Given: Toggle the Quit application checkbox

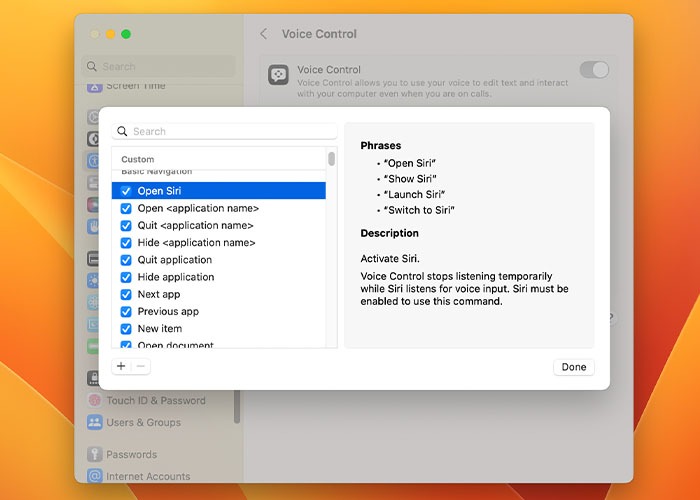Looking at the screenshot, I should pos(126,260).
